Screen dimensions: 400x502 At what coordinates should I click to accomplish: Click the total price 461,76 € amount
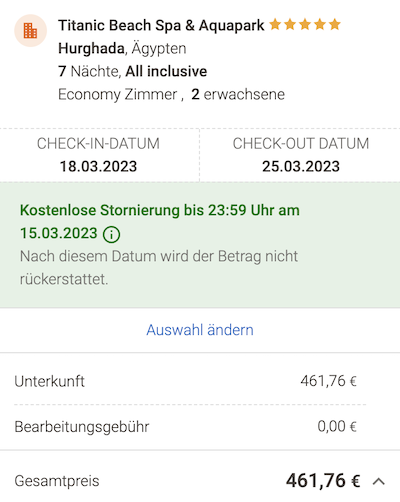point(323,481)
